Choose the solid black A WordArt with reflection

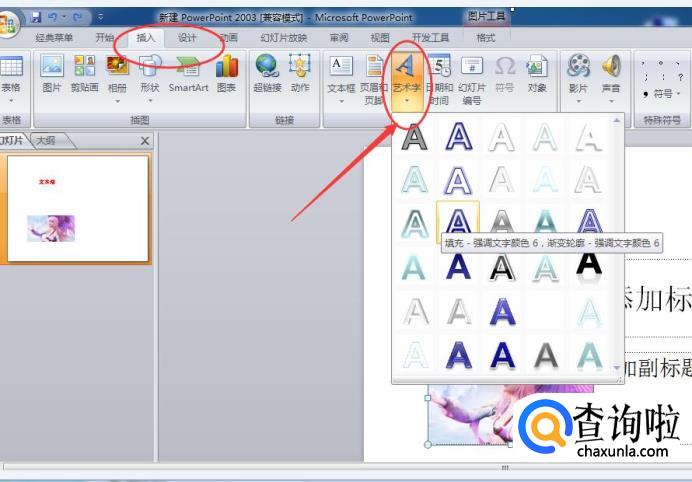(589, 267)
